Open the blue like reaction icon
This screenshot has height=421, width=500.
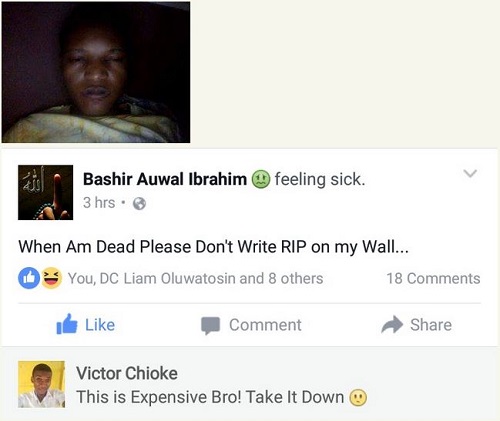[29, 278]
